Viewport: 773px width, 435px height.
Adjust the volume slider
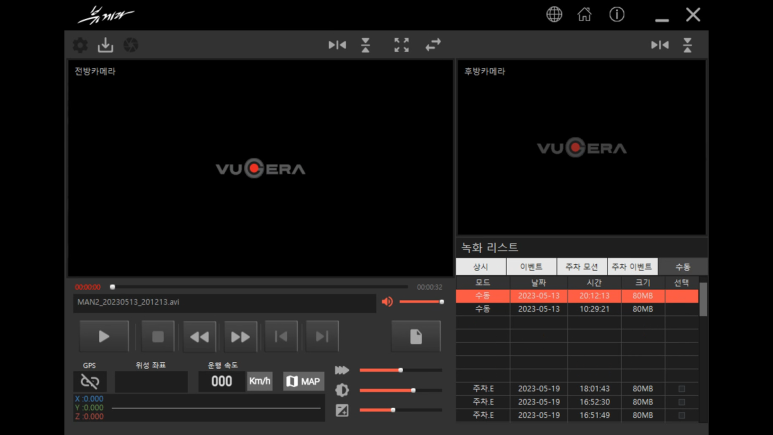(421, 301)
